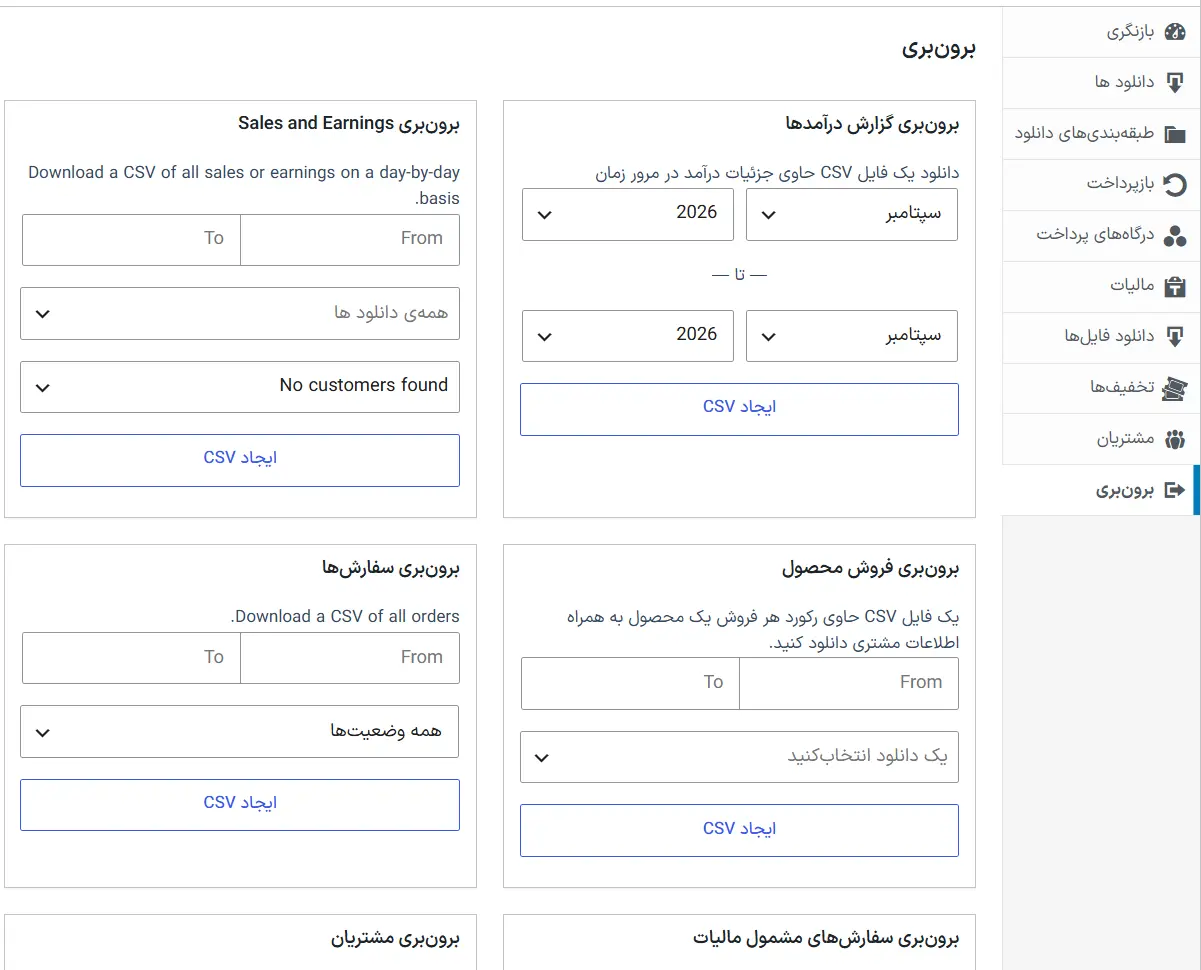Click the درگاه‌های پرداخت gateways icon

[x=1175, y=236]
